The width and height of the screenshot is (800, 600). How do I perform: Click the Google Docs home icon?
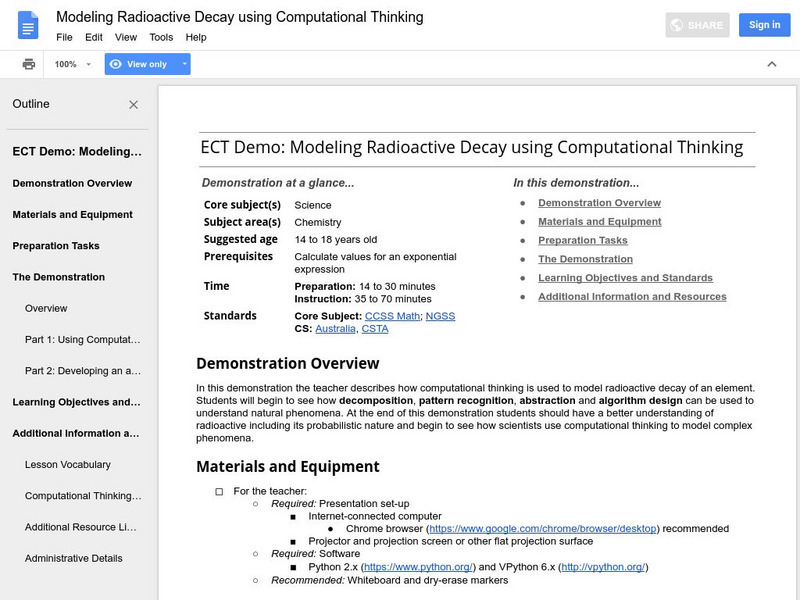point(28,25)
